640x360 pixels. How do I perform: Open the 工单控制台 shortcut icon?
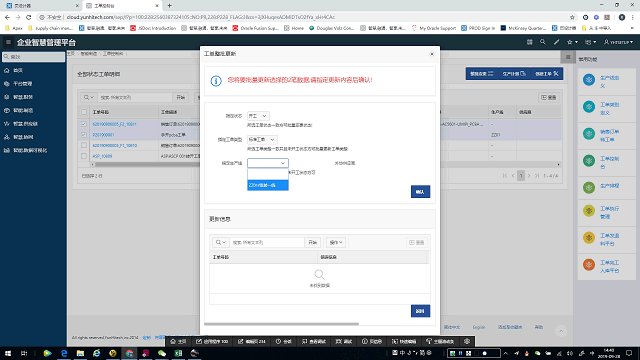[x=589, y=160]
